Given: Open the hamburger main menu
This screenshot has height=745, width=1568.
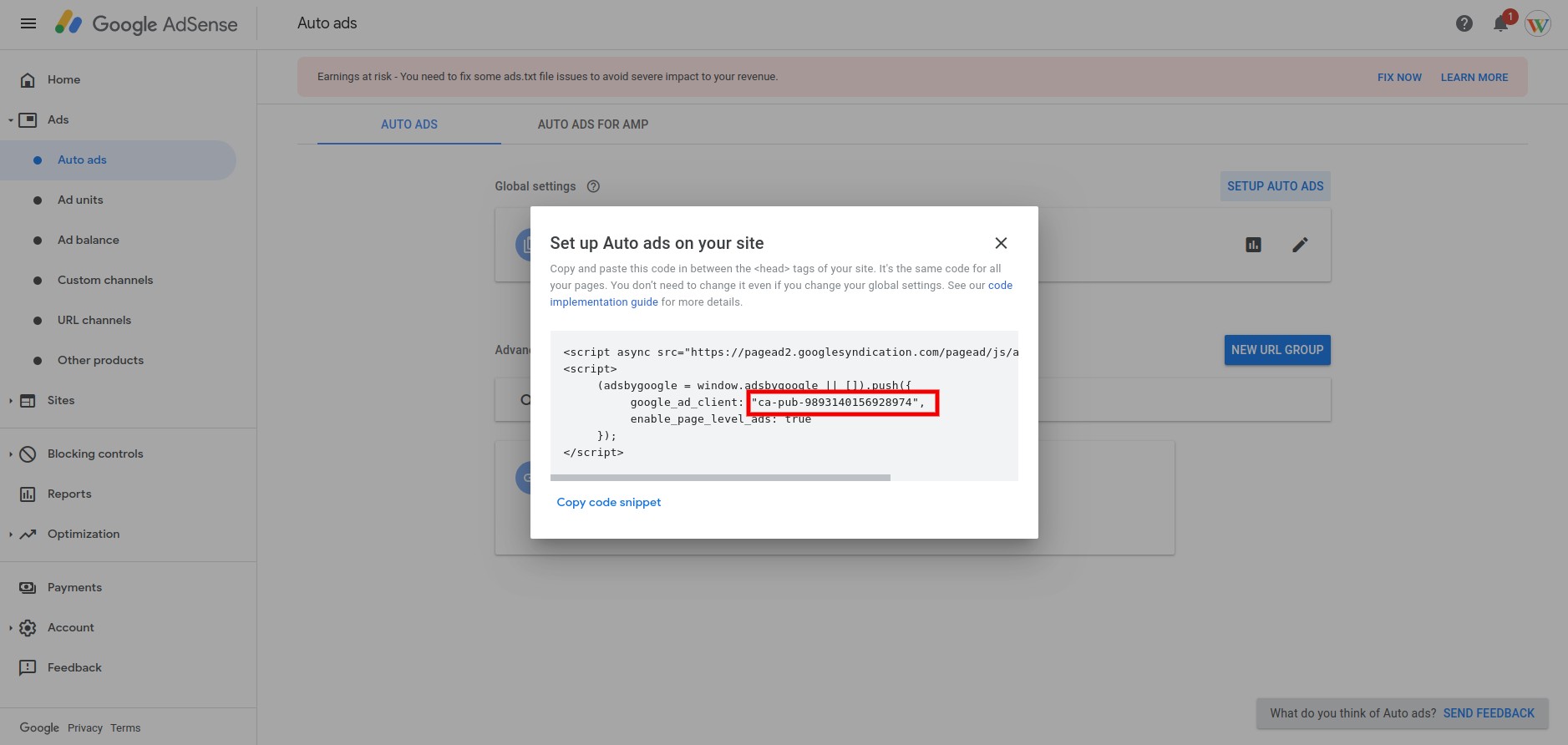Looking at the screenshot, I should pyautogui.click(x=28, y=23).
